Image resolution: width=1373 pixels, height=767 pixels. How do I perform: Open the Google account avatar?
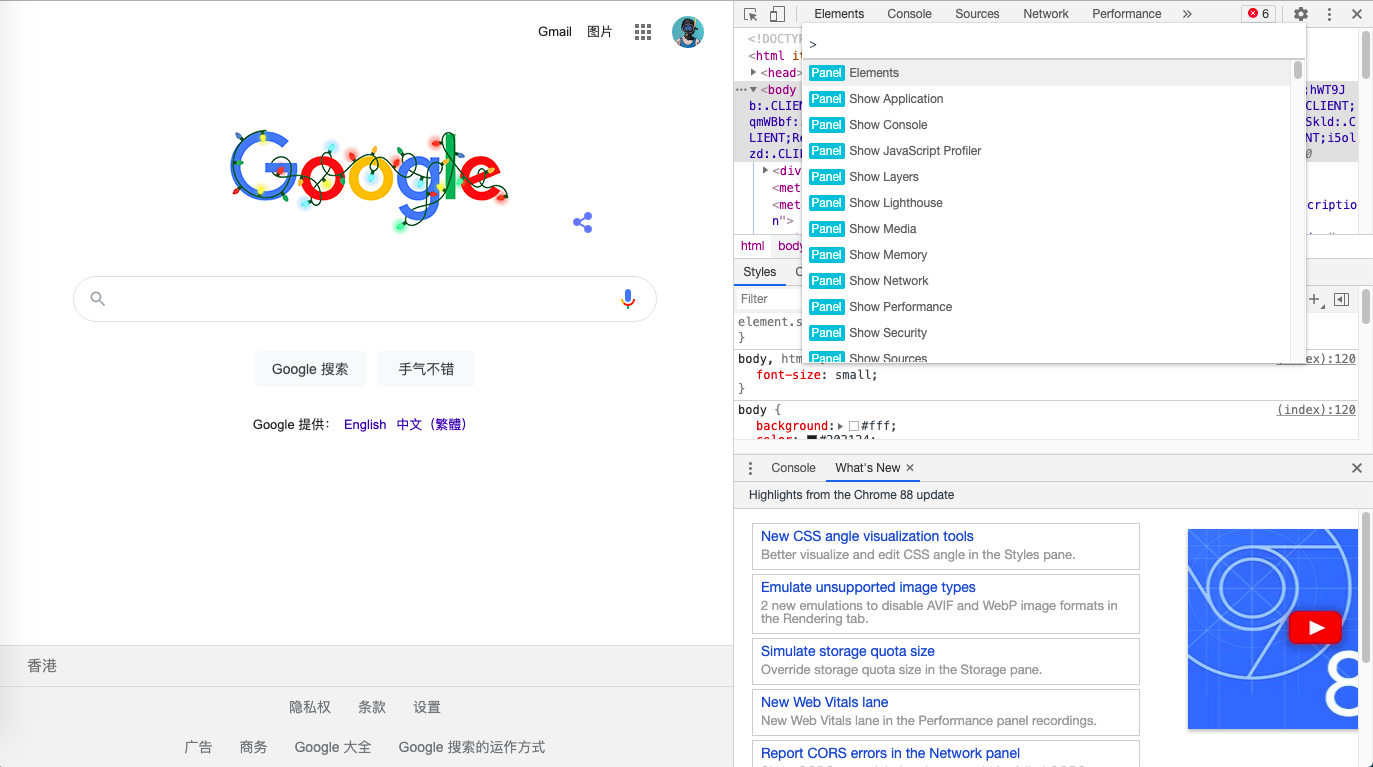tap(688, 32)
